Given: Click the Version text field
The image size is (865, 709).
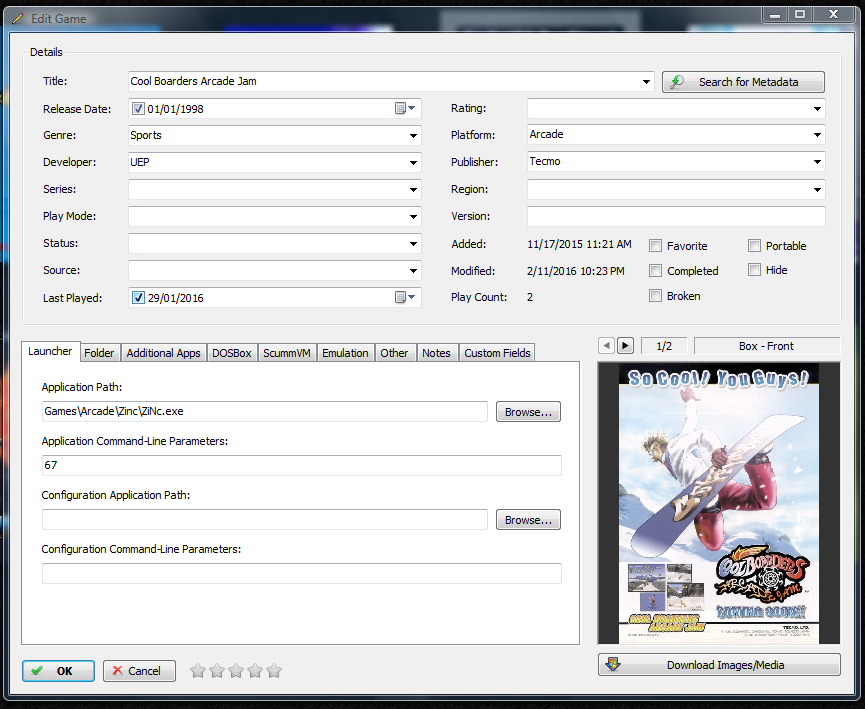Looking at the screenshot, I should tap(676, 216).
